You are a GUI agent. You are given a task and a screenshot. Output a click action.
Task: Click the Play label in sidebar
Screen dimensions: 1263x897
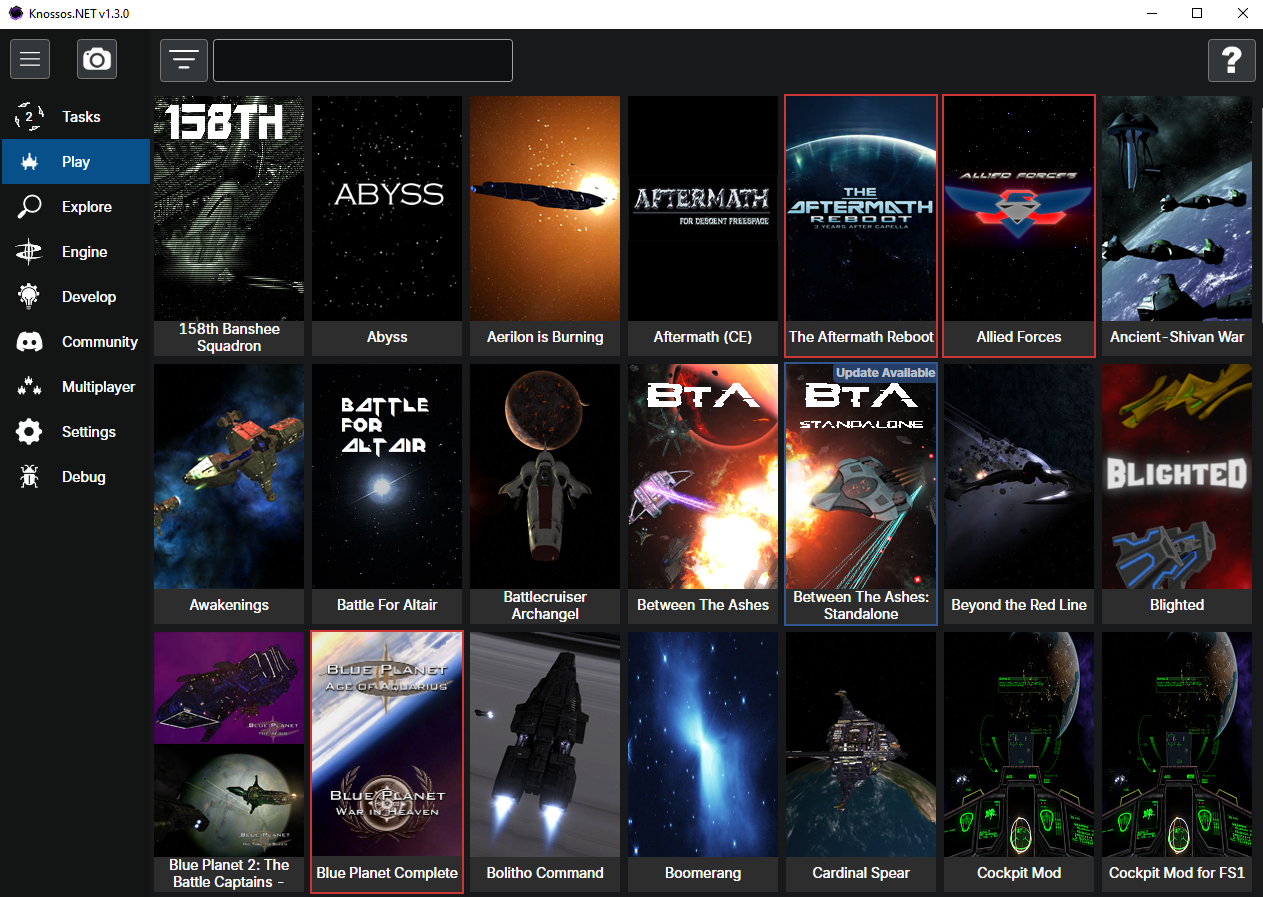[76, 162]
